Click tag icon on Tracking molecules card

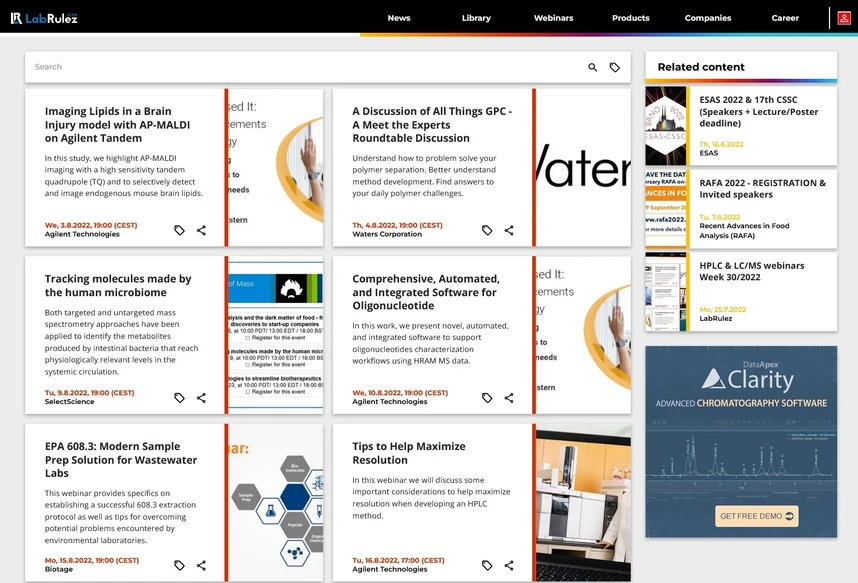[179, 398]
